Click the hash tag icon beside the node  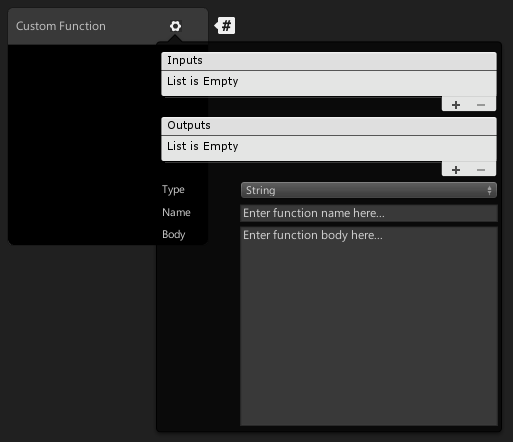click(x=225, y=26)
